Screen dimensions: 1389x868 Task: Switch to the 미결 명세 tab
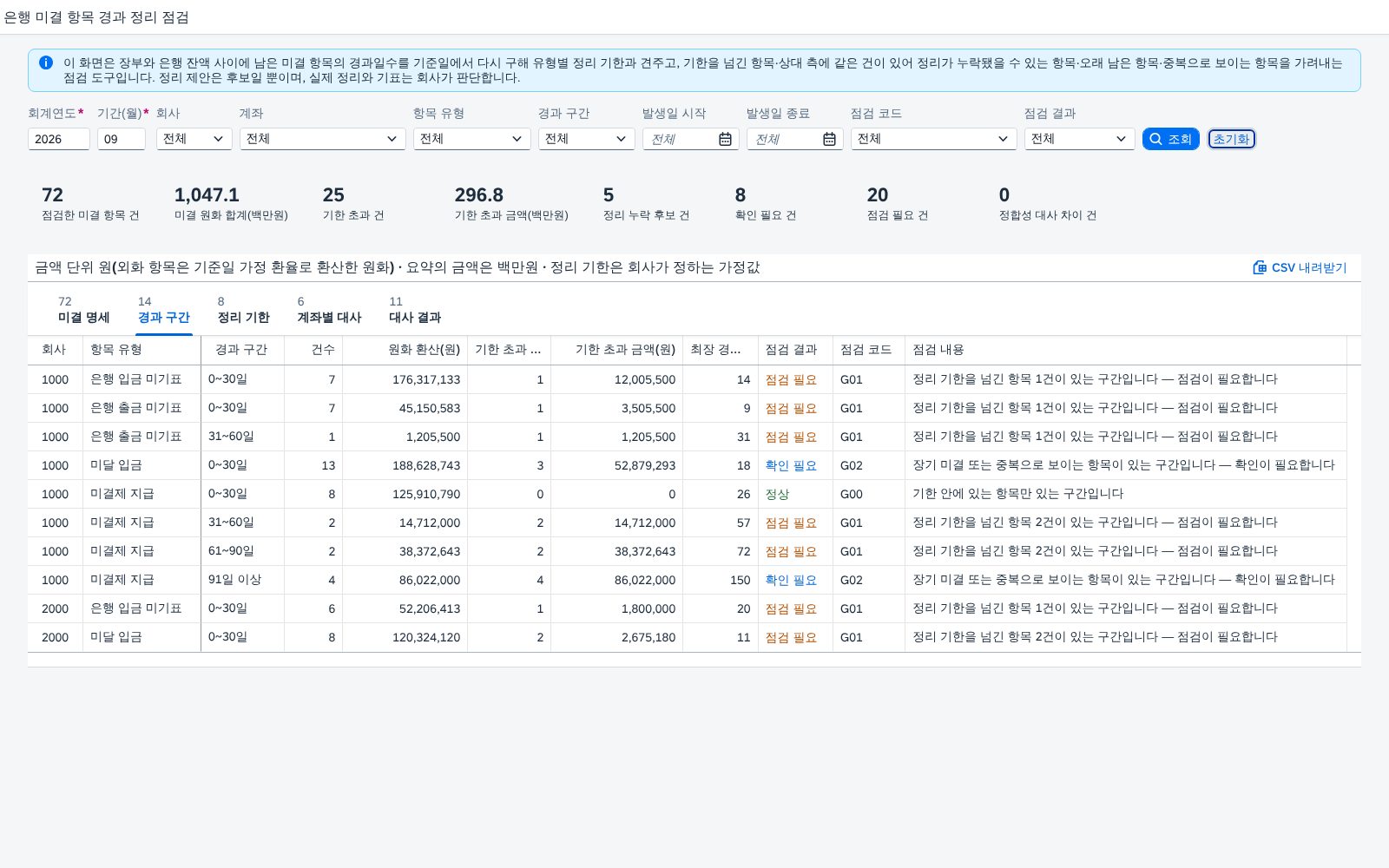[x=83, y=310]
